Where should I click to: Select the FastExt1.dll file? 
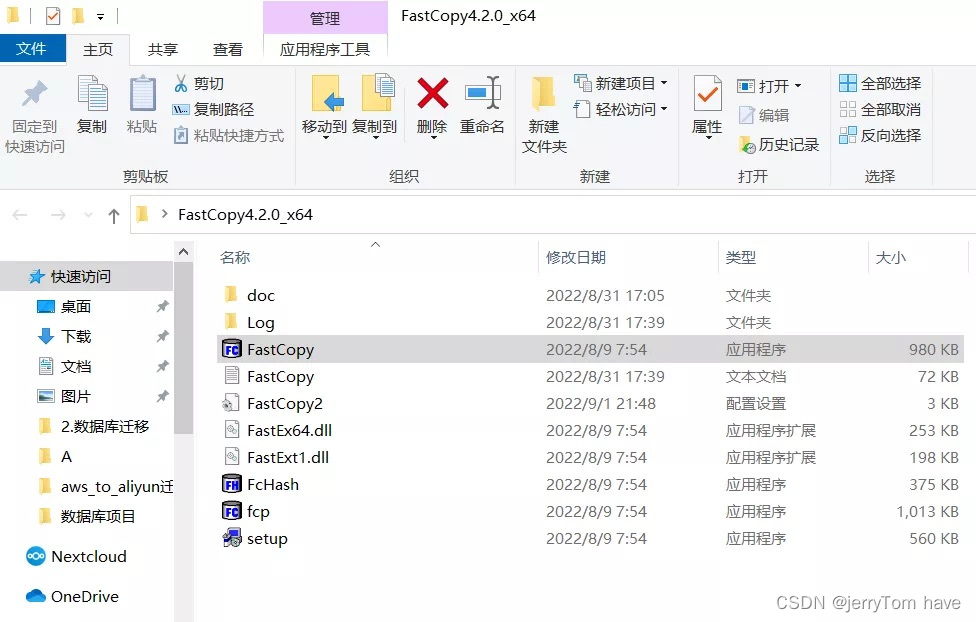288,457
